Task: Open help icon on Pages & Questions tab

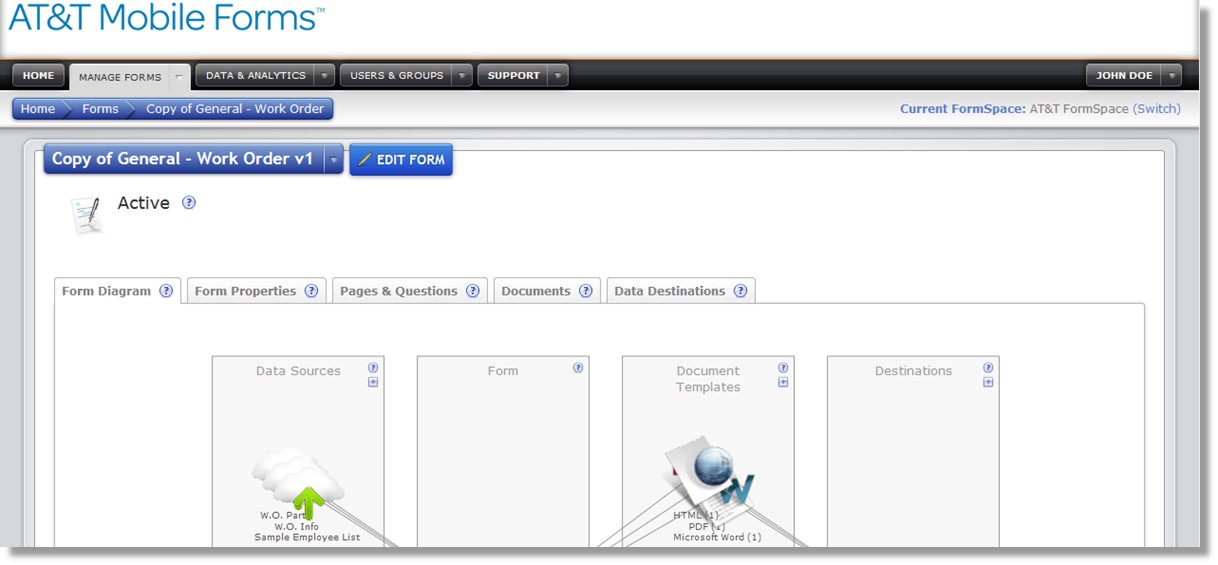Action: [x=473, y=291]
